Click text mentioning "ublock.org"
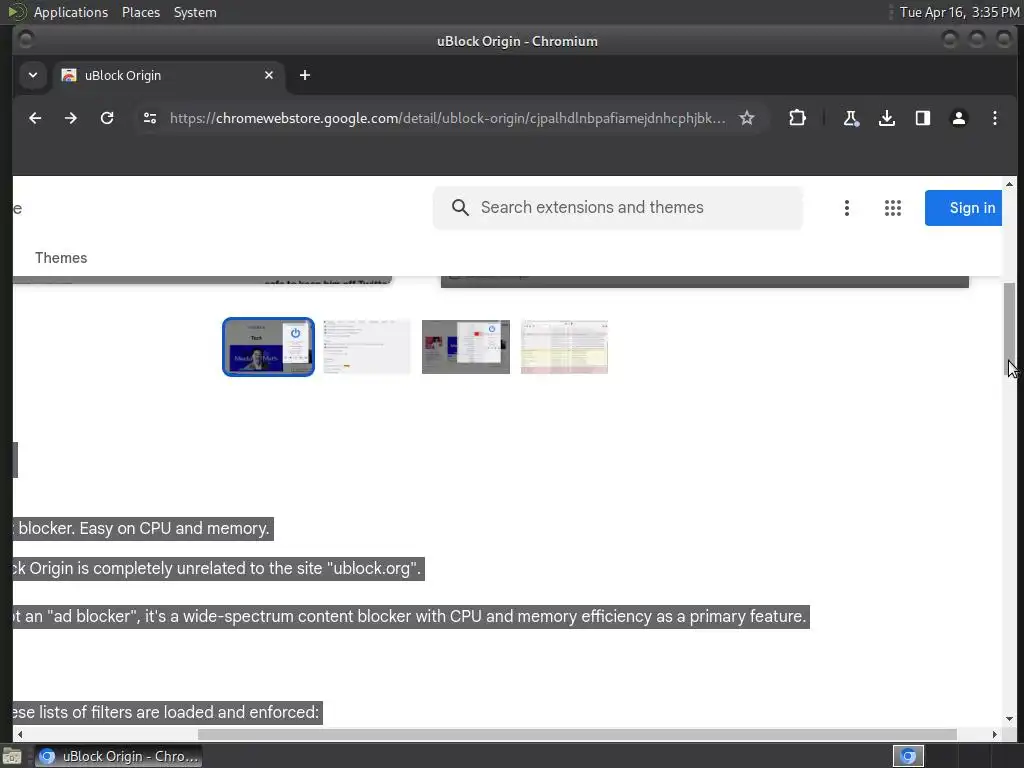1024x768 pixels. click(x=217, y=568)
